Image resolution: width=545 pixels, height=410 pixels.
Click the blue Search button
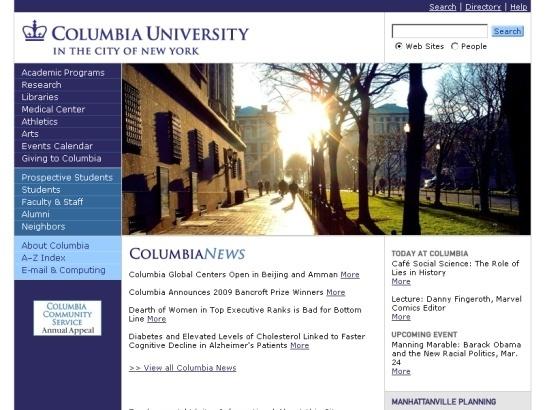point(508,31)
